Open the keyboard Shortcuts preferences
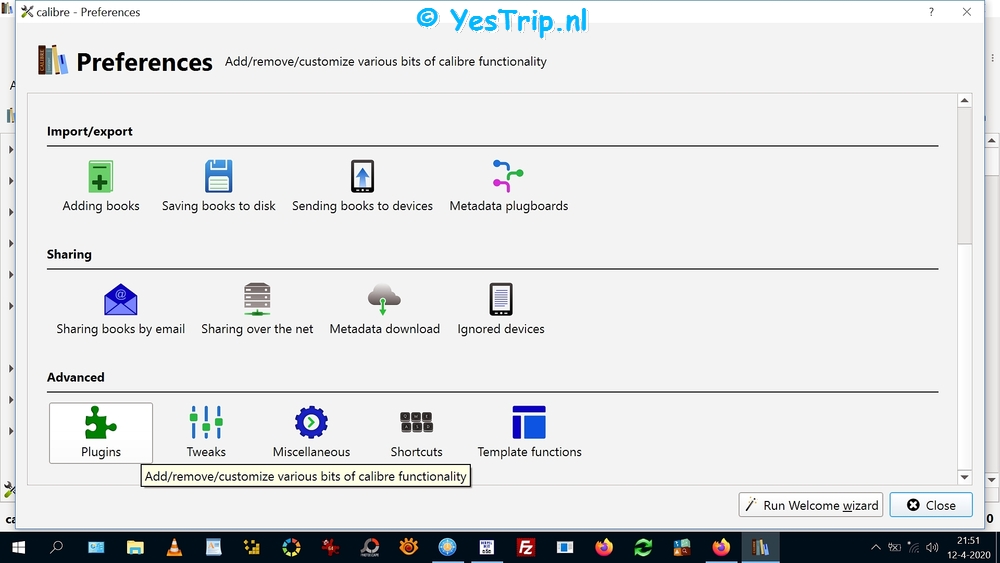1000x563 pixels. [x=416, y=432]
